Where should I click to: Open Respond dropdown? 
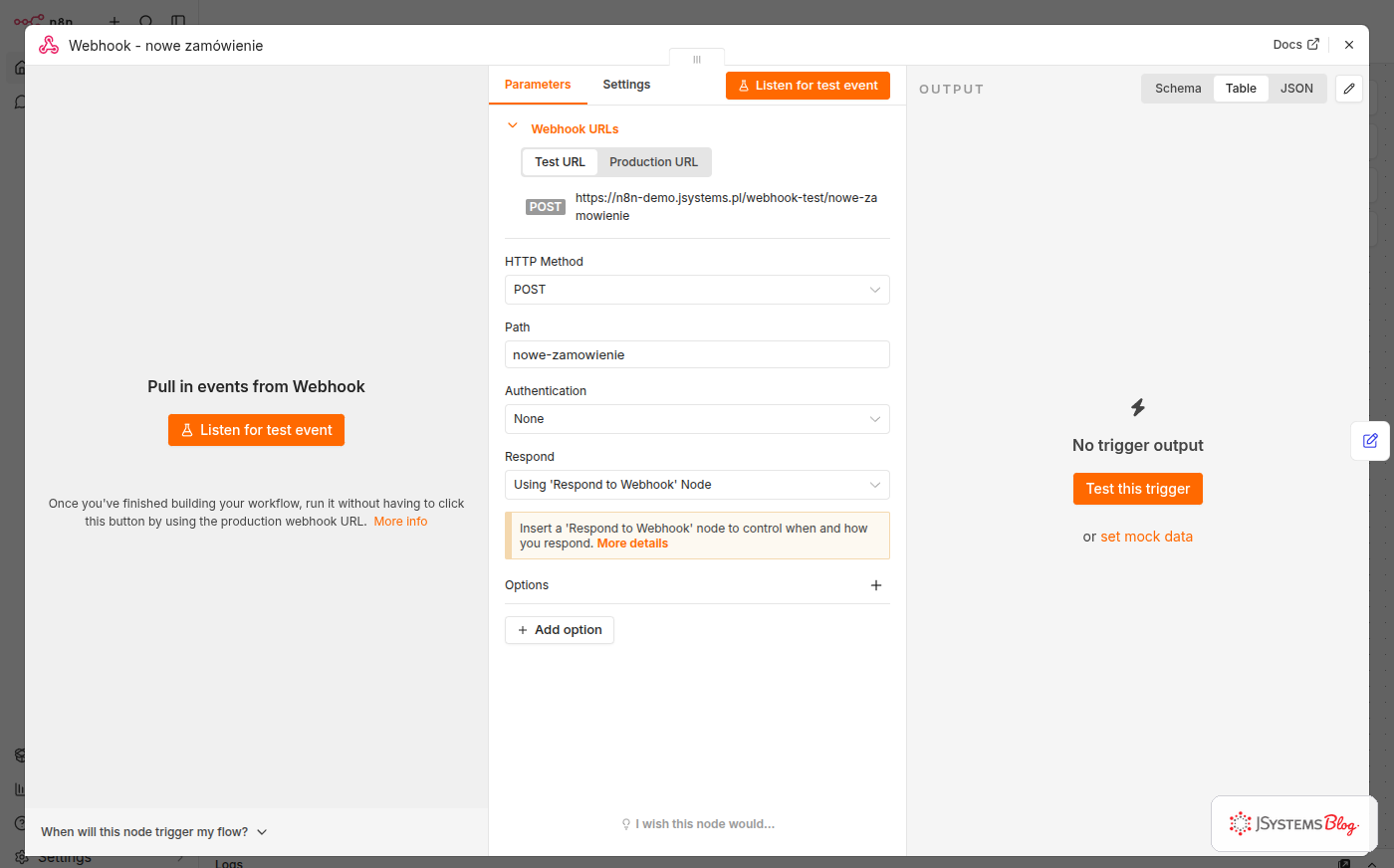[697, 485]
